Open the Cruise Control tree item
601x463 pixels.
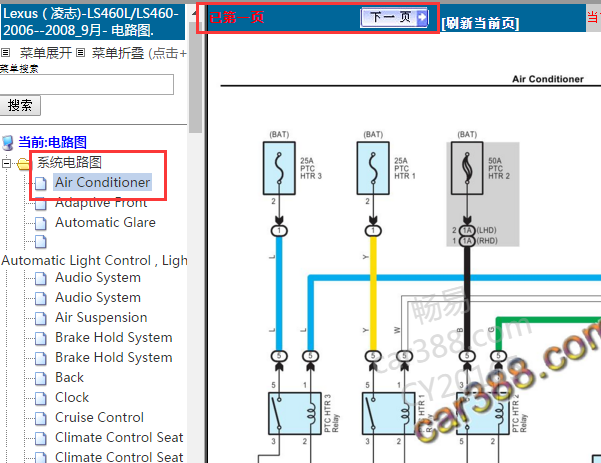[x=100, y=417]
